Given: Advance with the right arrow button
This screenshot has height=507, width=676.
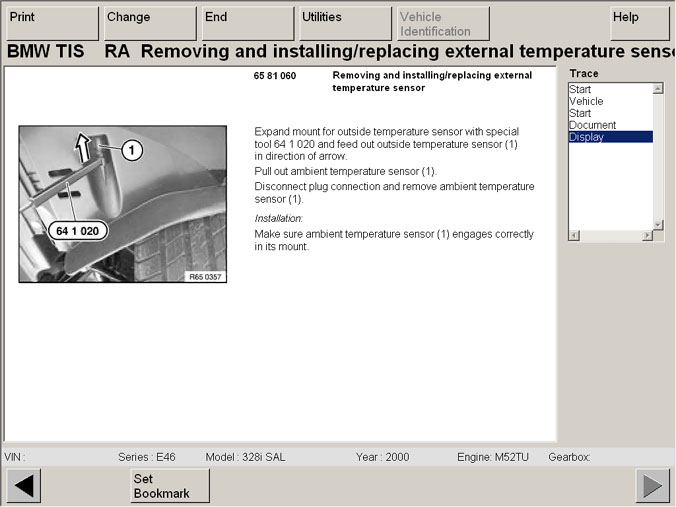Looking at the screenshot, I should tap(652, 485).
